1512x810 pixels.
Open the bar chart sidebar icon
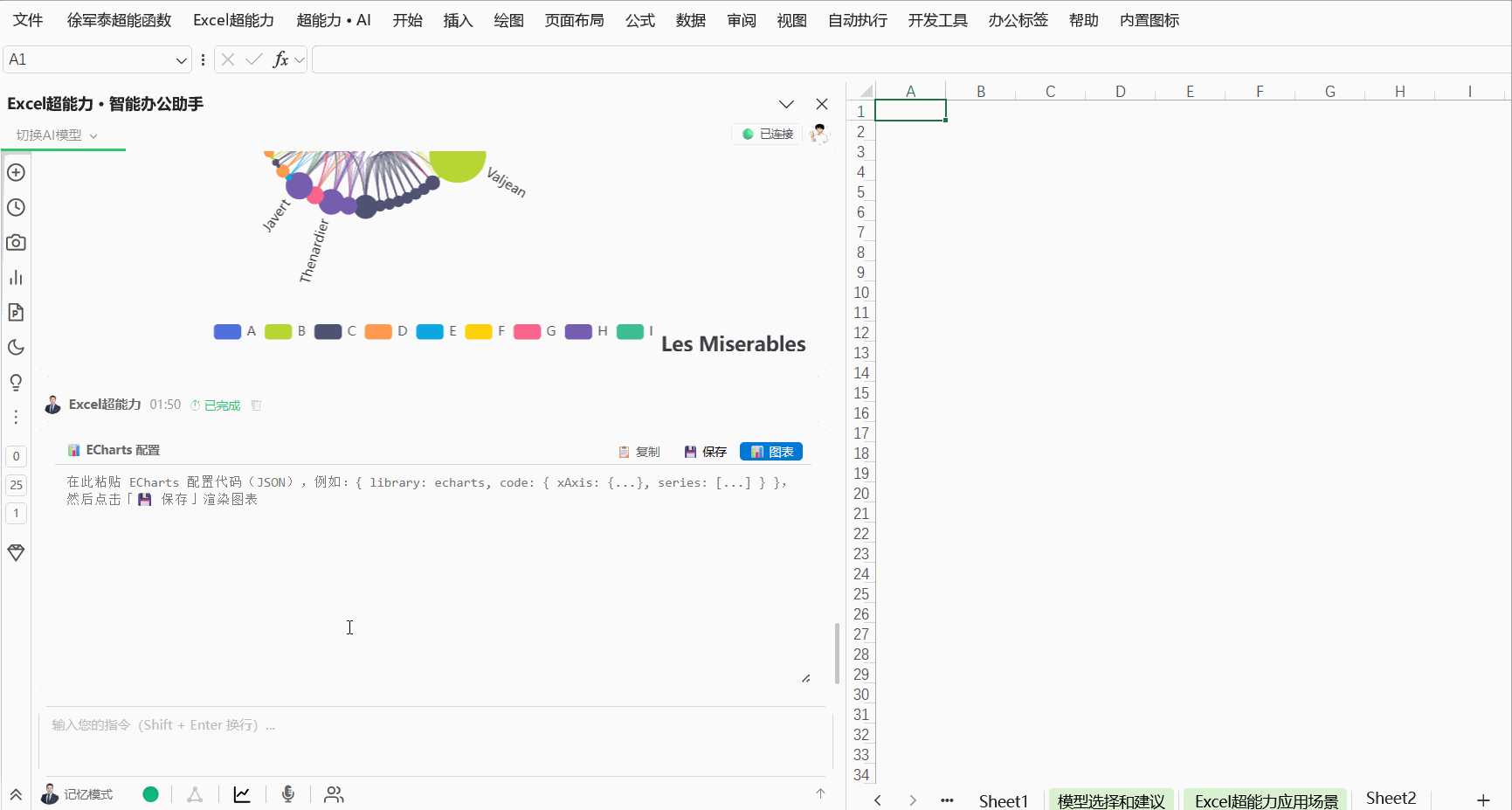point(16,277)
